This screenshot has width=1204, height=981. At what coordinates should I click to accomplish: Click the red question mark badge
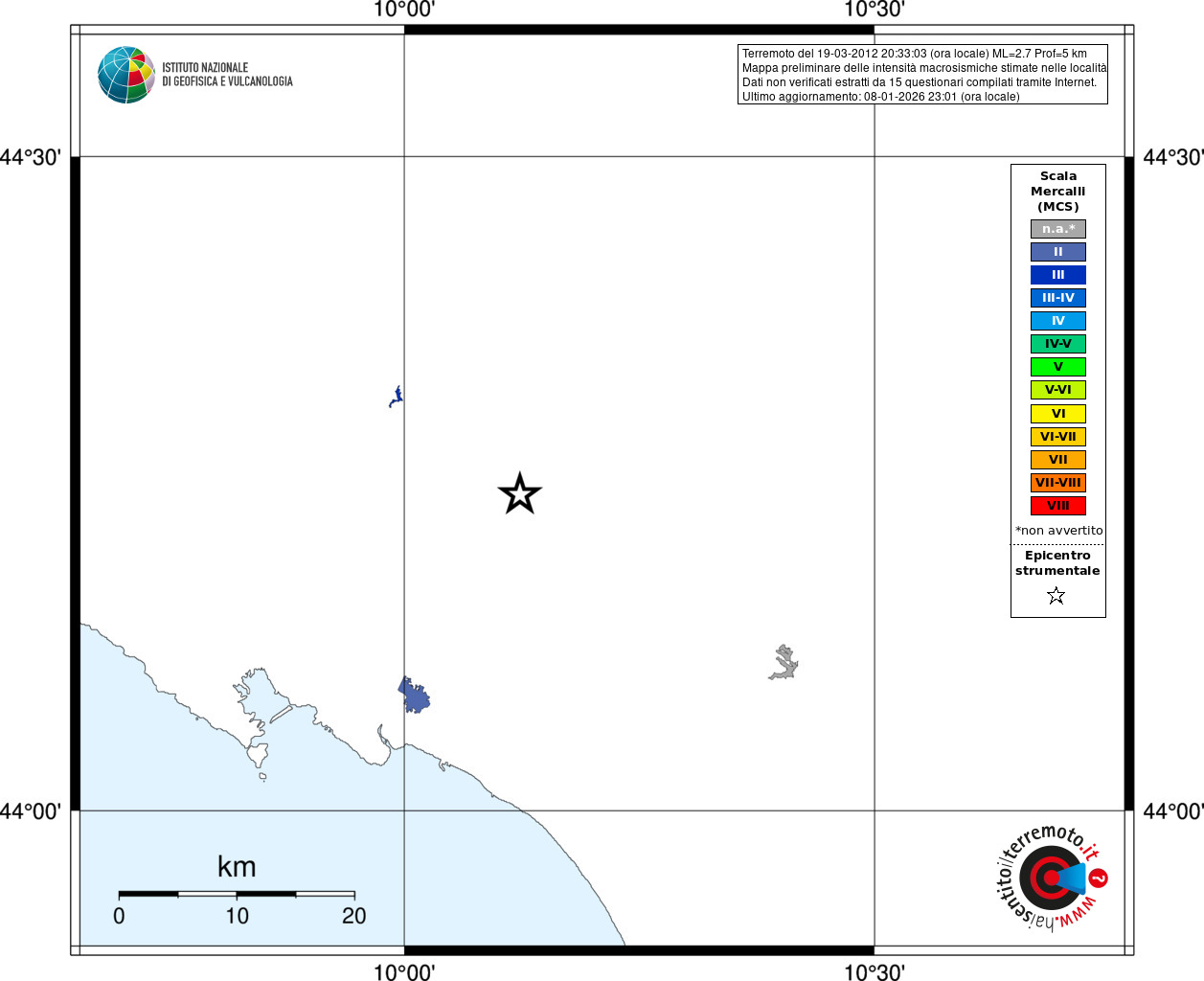1099,878
